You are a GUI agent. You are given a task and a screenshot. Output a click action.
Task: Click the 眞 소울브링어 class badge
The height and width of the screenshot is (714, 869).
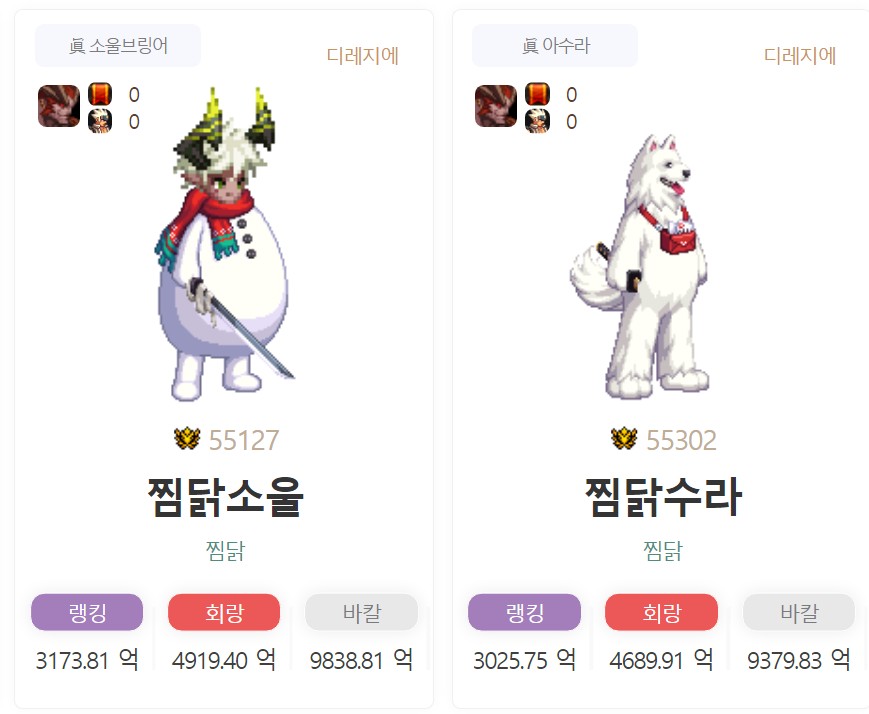click(x=118, y=45)
